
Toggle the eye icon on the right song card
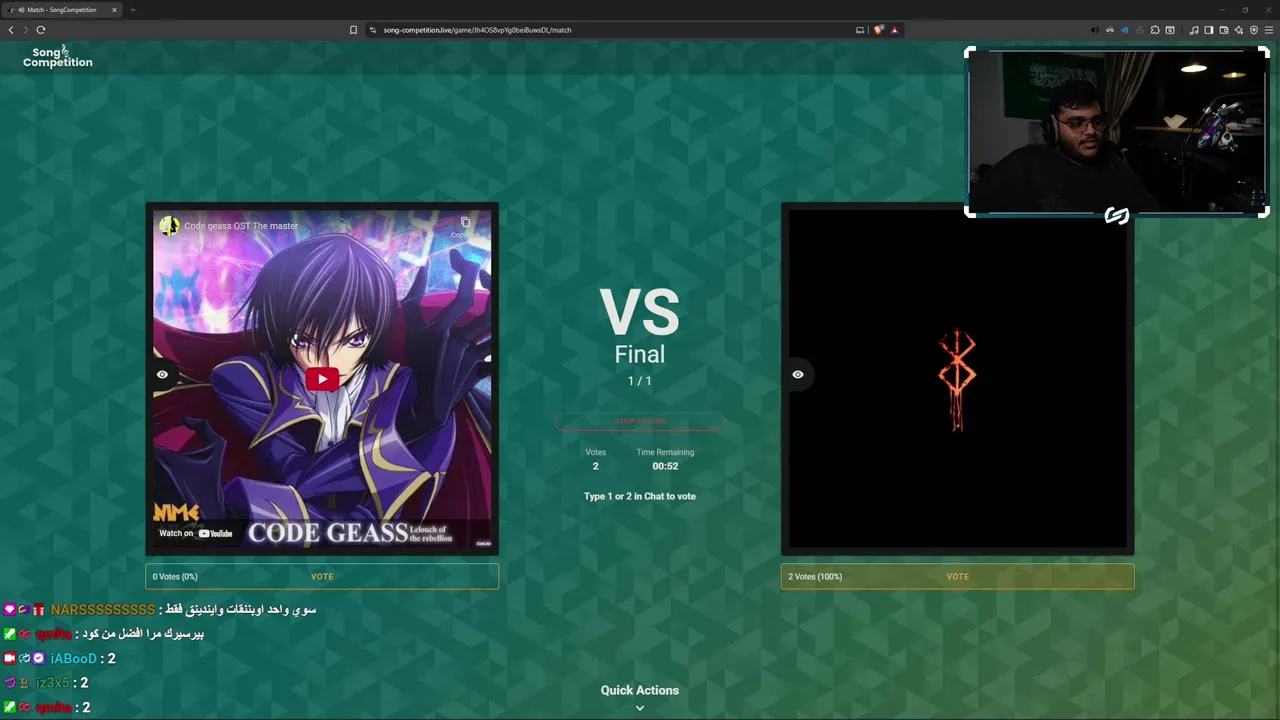click(x=798, y=375)
